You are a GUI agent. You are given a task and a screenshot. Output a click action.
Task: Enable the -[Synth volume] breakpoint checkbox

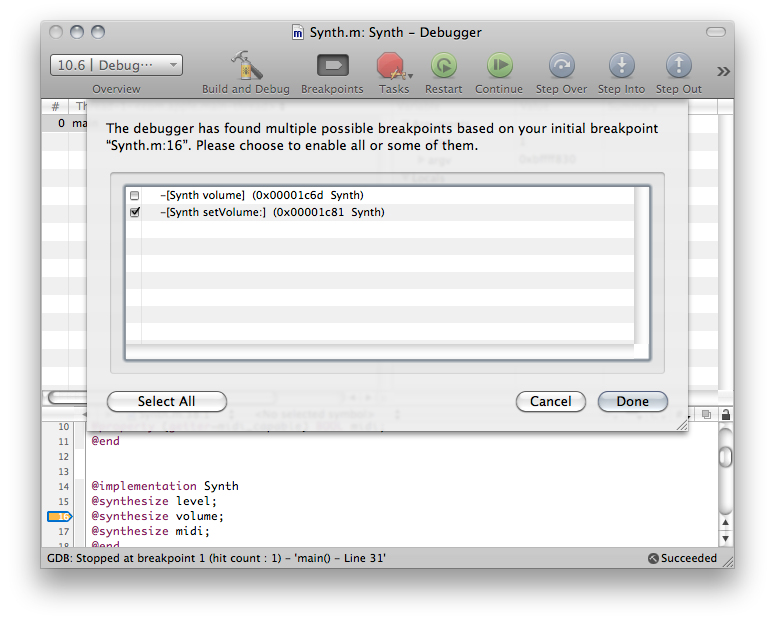point(135,195)
